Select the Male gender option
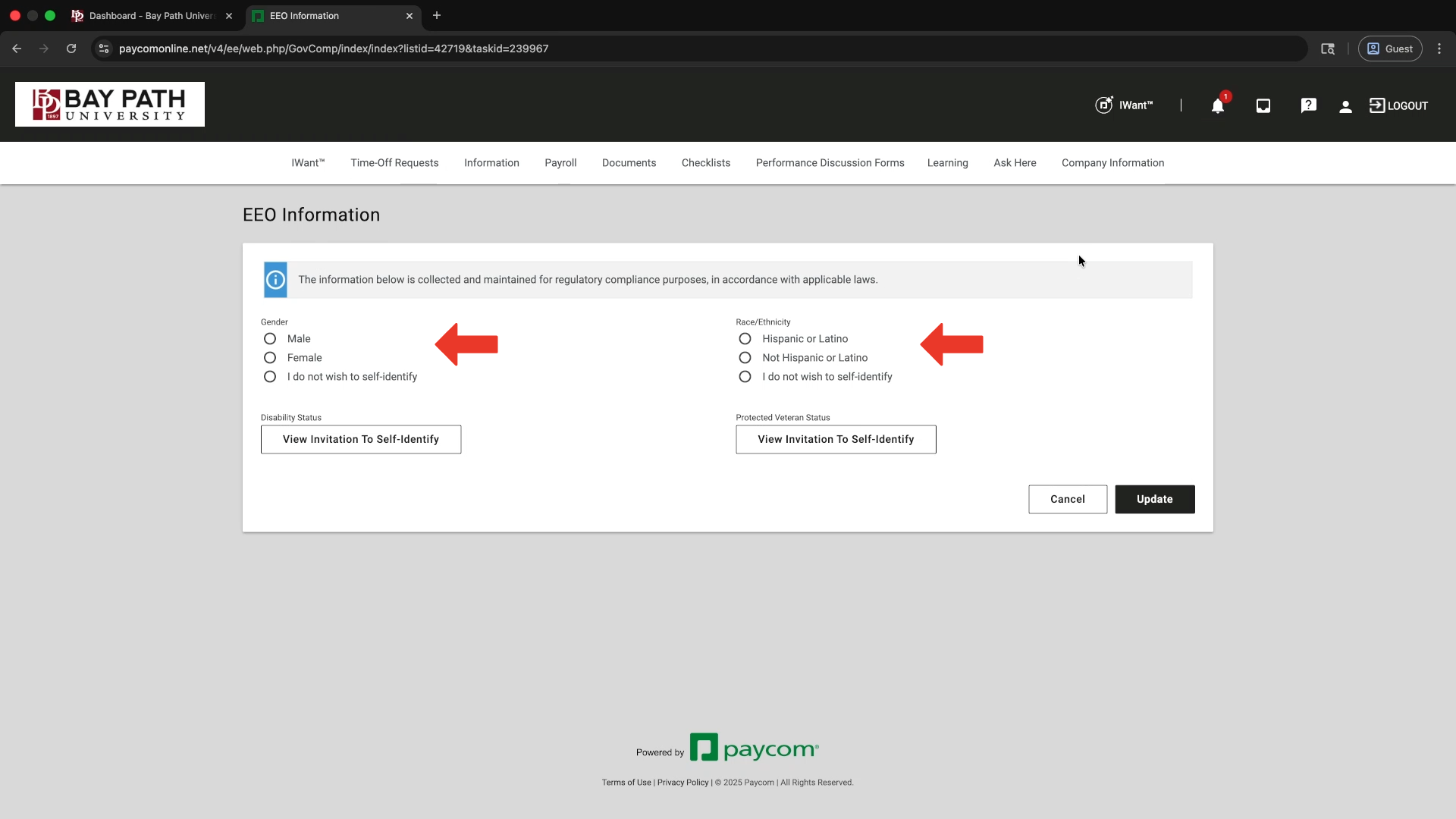 pos(270,339)
